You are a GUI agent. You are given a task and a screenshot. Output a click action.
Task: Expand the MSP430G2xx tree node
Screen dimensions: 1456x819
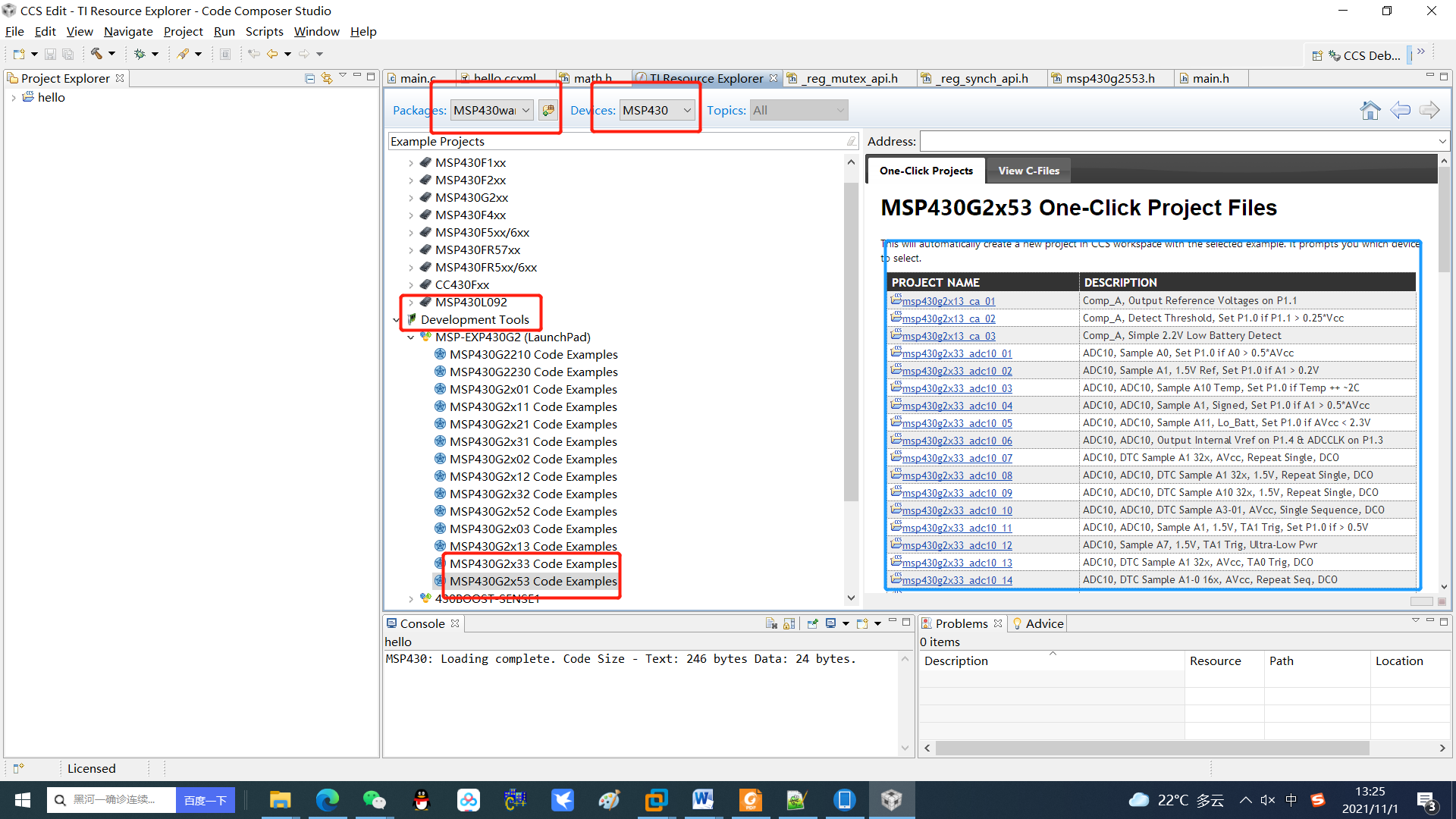point(411,198)
